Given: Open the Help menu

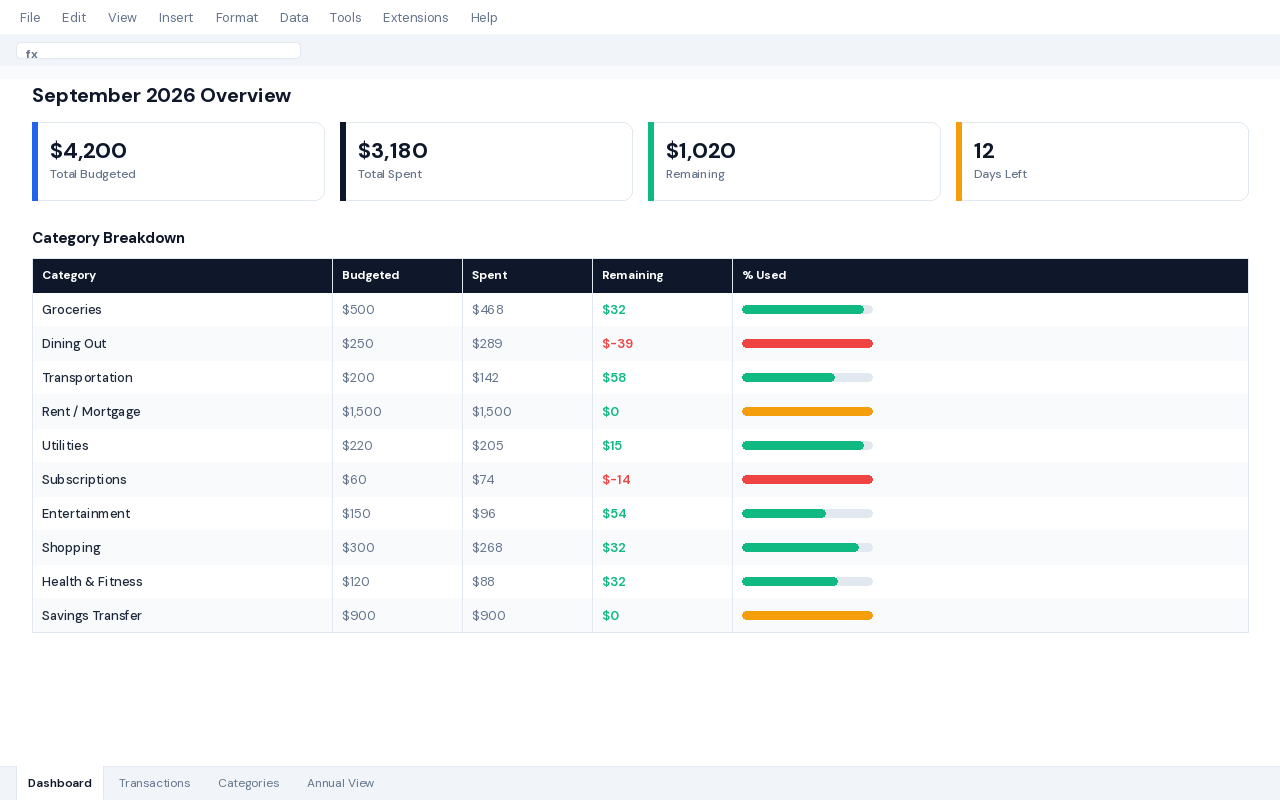Looking at the screenshot, I should (484, 17).
